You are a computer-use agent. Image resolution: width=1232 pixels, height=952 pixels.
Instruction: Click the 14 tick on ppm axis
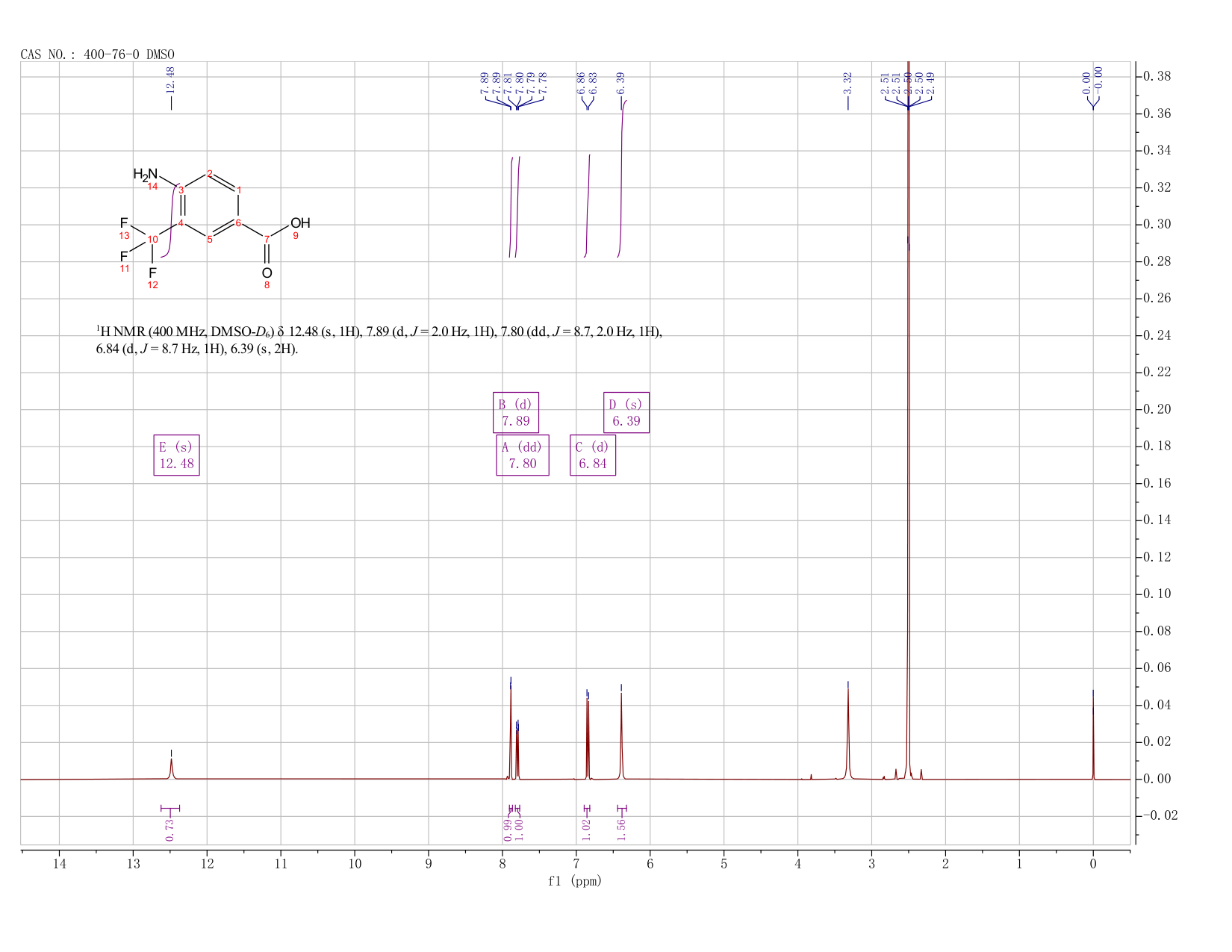59,864
